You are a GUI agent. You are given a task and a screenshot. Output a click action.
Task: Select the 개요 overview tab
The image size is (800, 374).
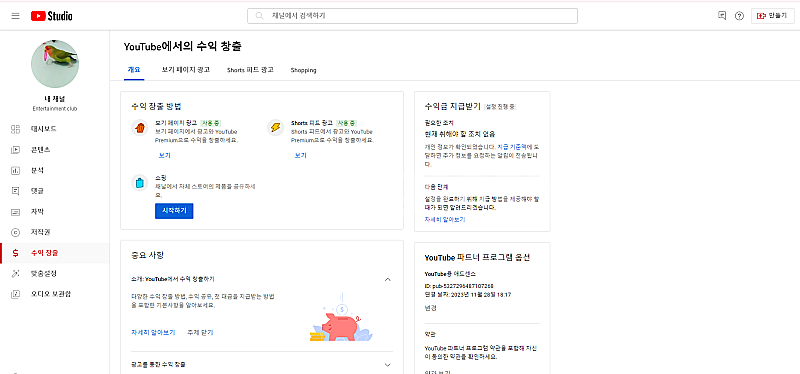click(x=134, y=70)
